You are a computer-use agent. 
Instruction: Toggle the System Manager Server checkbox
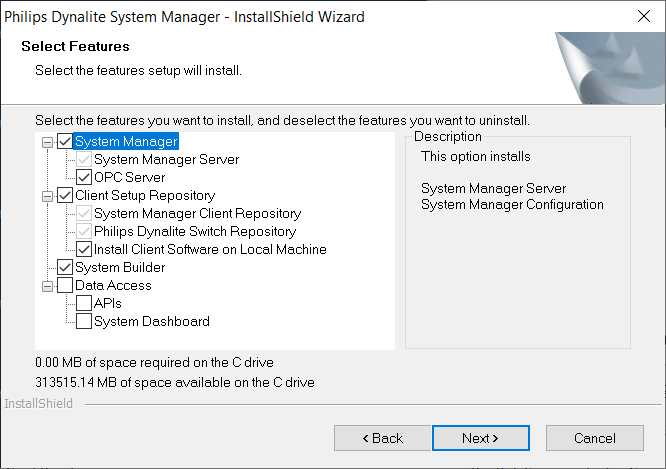[x=84, y=160]
